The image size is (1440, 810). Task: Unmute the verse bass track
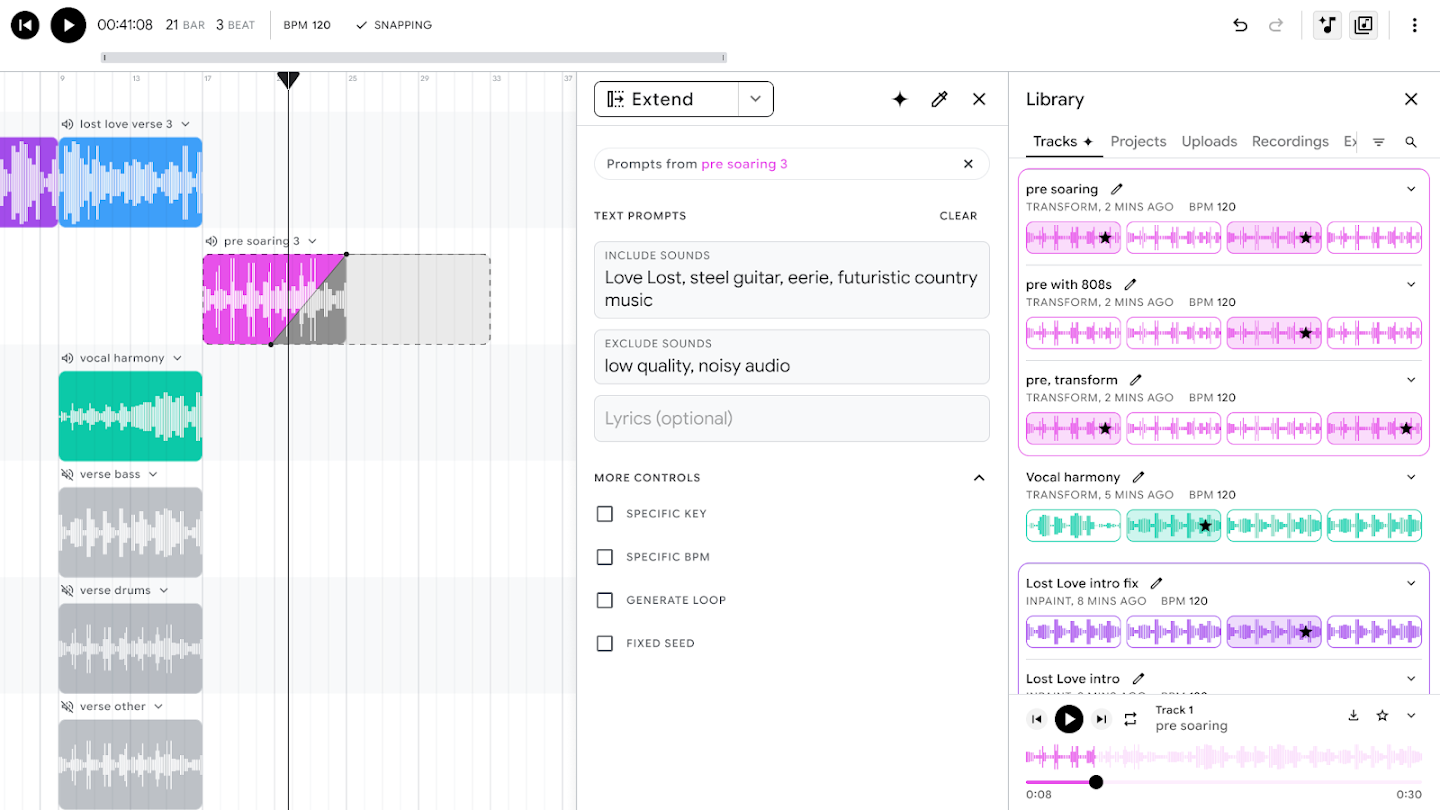pyautogui.click(x=65, y=473)
